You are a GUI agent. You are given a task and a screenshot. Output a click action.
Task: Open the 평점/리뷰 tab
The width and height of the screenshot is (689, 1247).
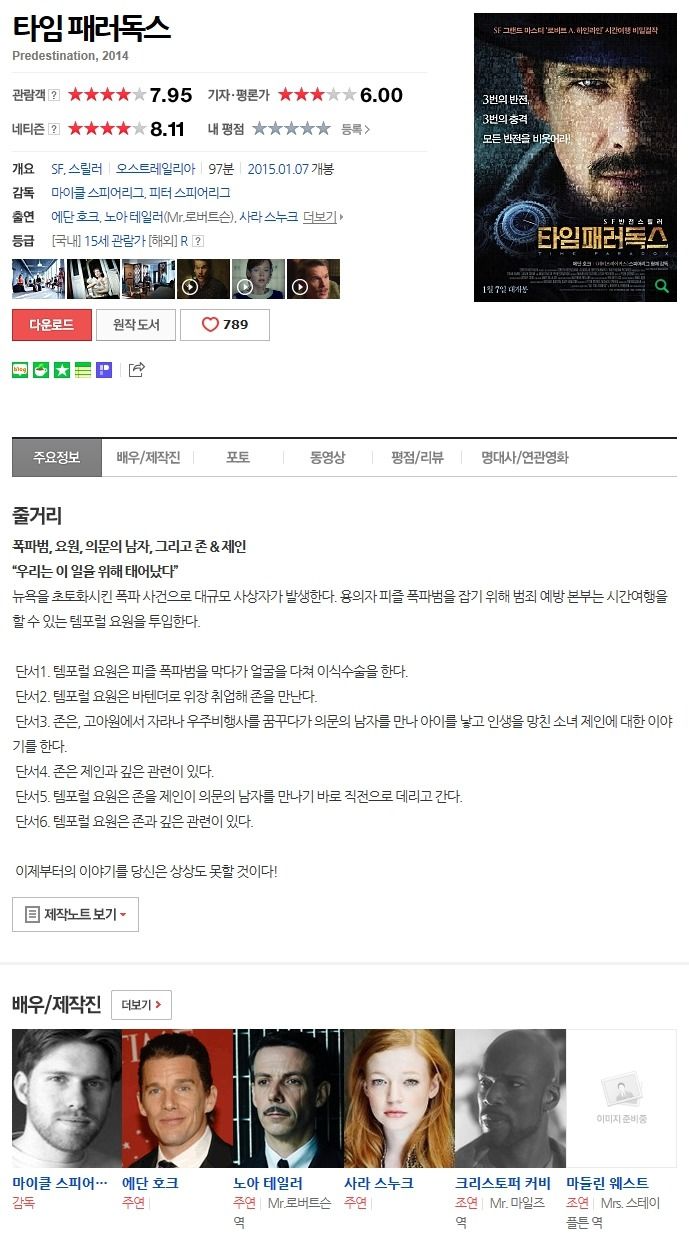click(417, 457)
